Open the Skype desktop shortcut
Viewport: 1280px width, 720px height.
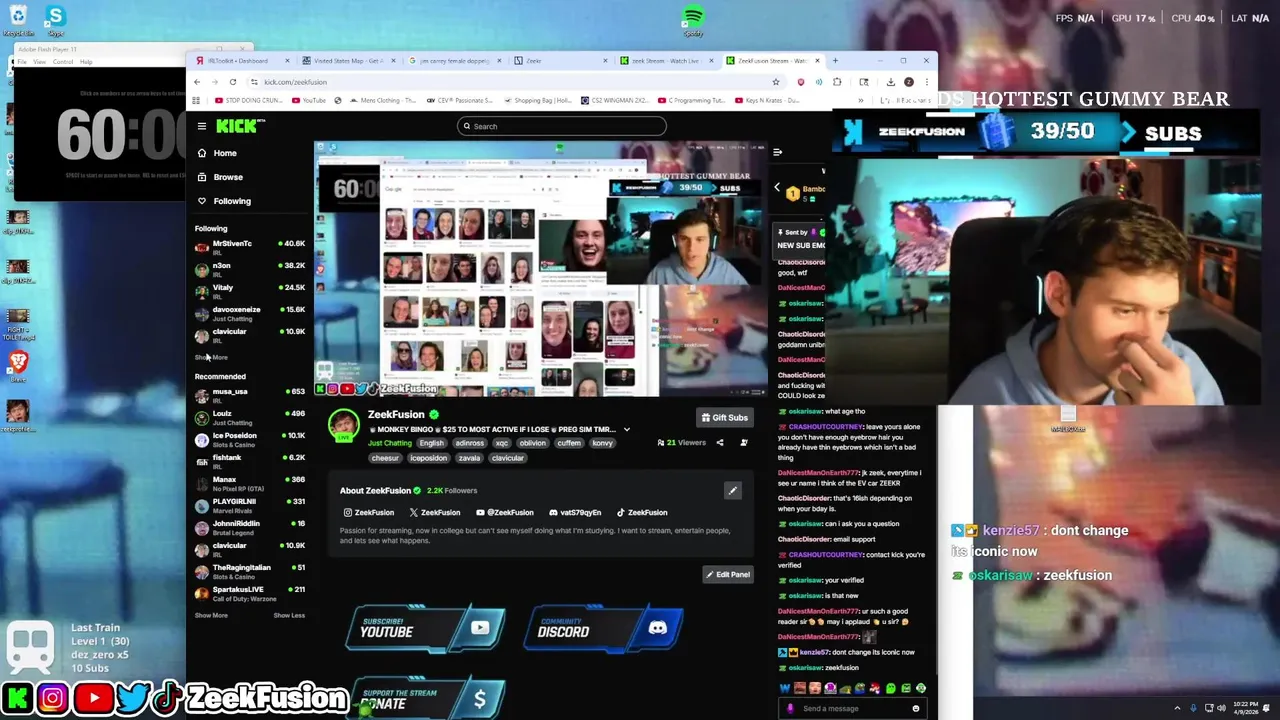(x=55, y=20)
